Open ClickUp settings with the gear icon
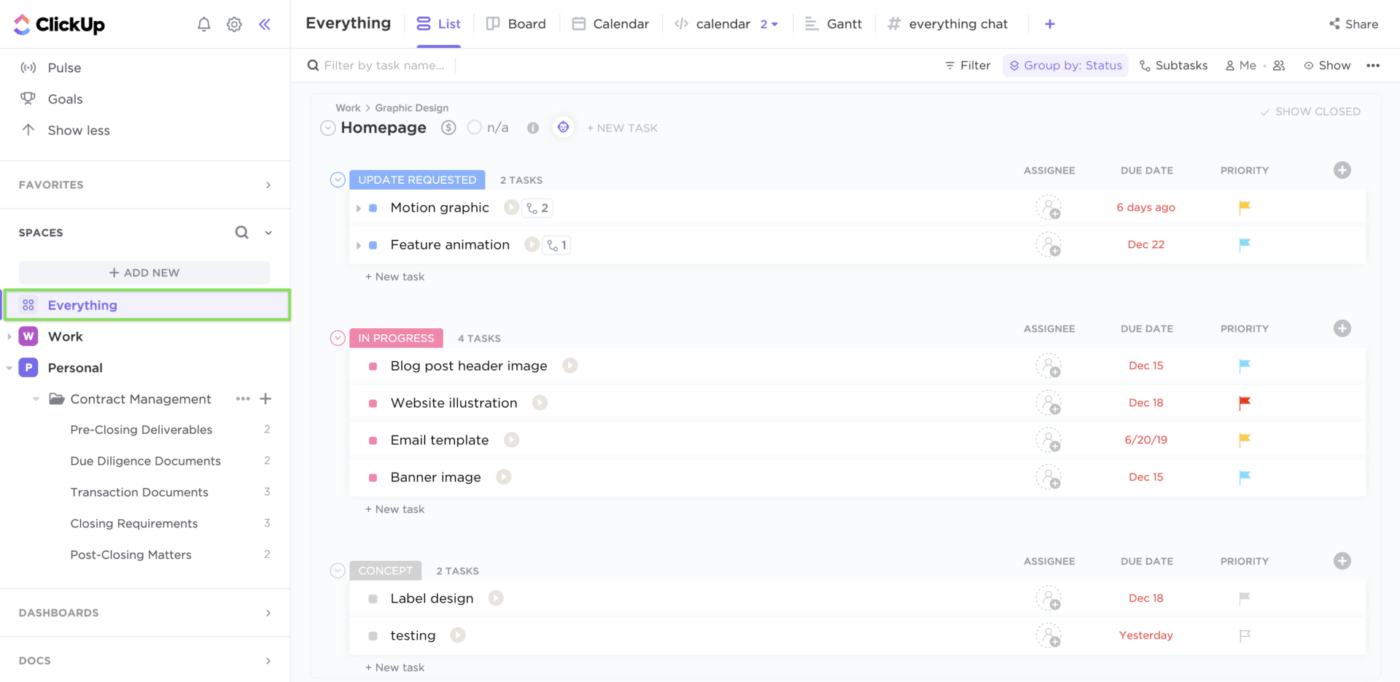Screen dimensions: 1400x682 point(234,24)
